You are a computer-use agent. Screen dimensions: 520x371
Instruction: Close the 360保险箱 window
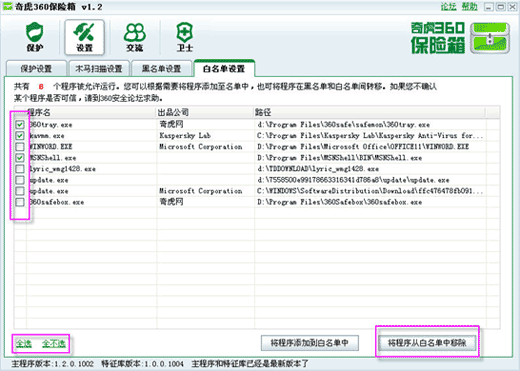pos(512,7)
